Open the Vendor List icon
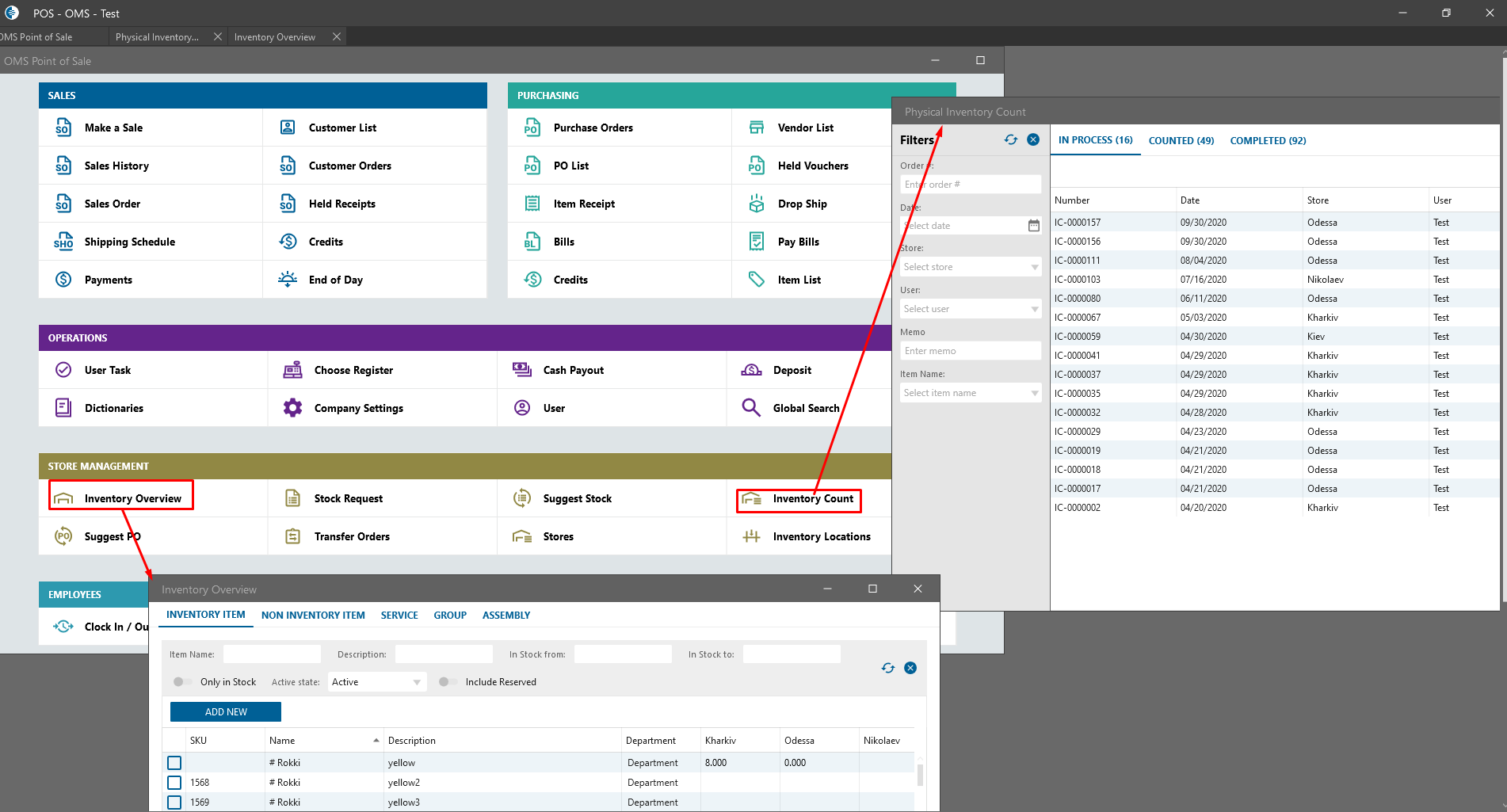This screenshot has width=1507, height=812. pos(757,128)
